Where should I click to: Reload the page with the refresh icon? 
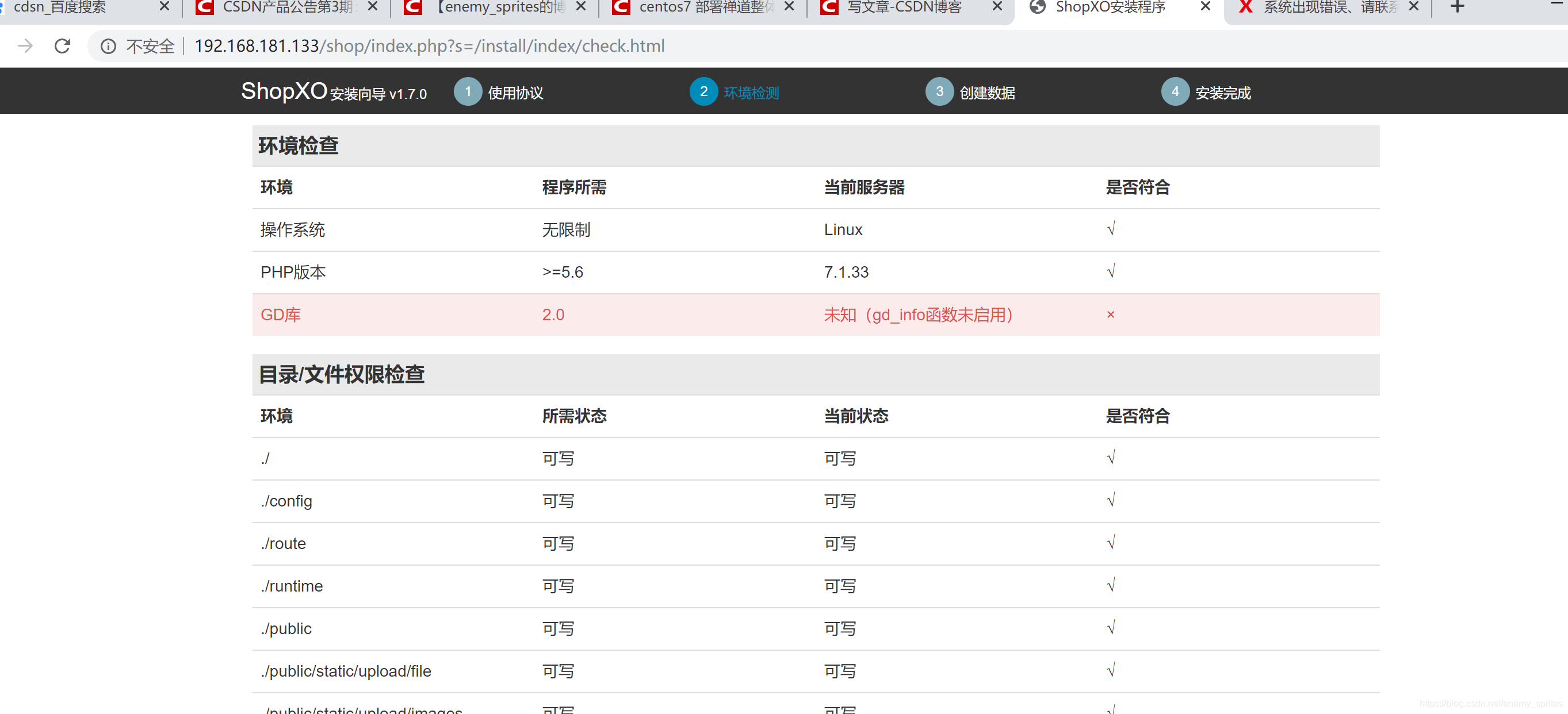coord(62,46)
